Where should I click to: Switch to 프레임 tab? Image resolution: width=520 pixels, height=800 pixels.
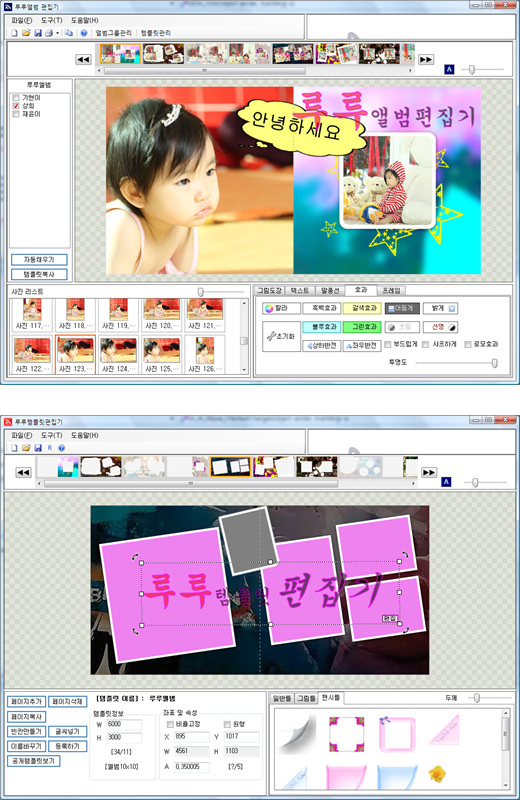[x=391, y=291]
